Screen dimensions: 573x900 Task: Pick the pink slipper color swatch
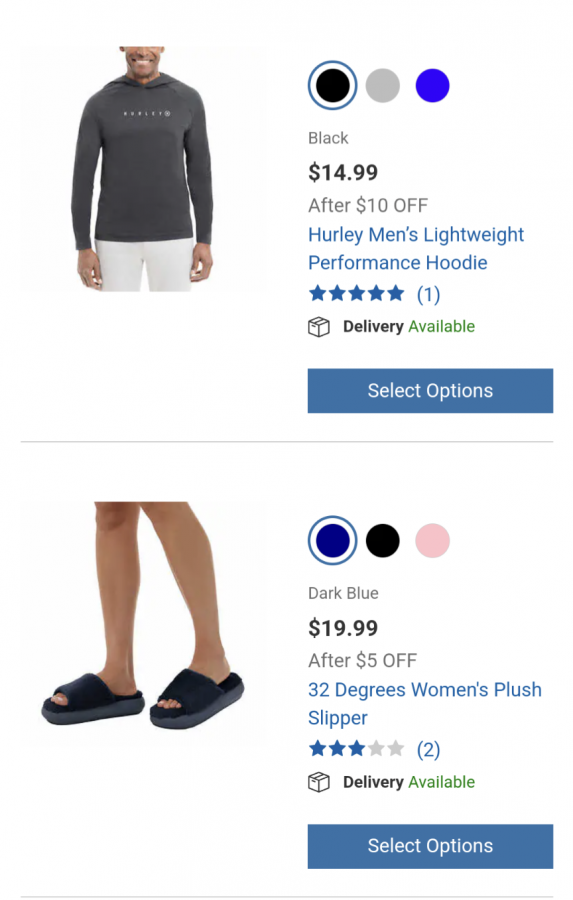tap(432, 541)
